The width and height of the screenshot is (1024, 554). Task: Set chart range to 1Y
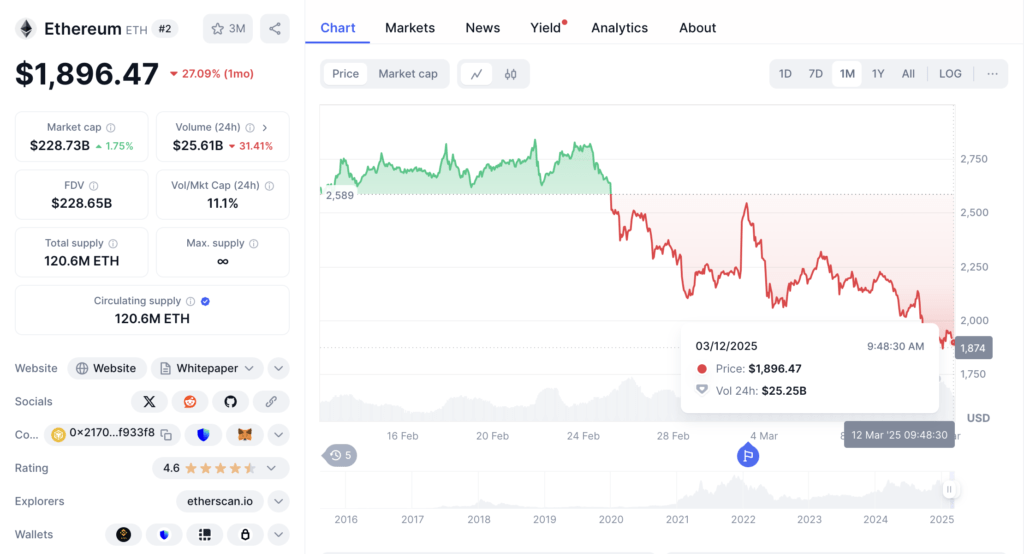pyautogui.click(x=878, y=74)
